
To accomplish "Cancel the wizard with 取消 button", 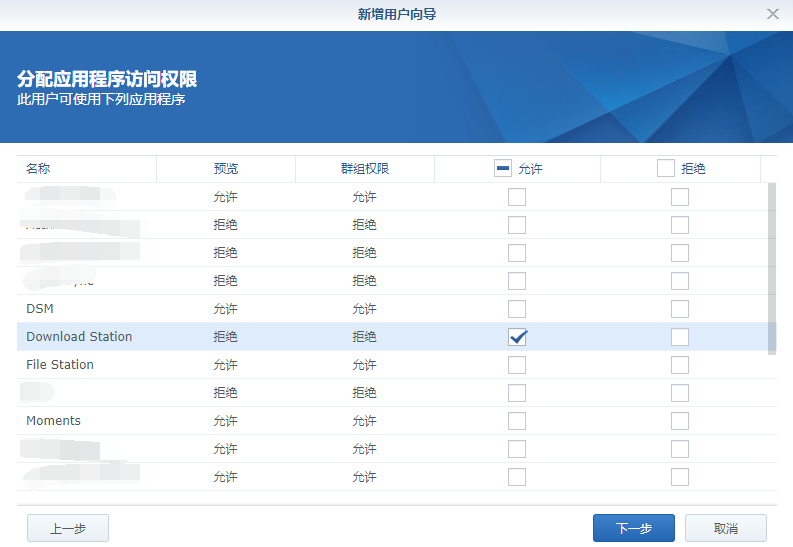I will pos(726,528).
